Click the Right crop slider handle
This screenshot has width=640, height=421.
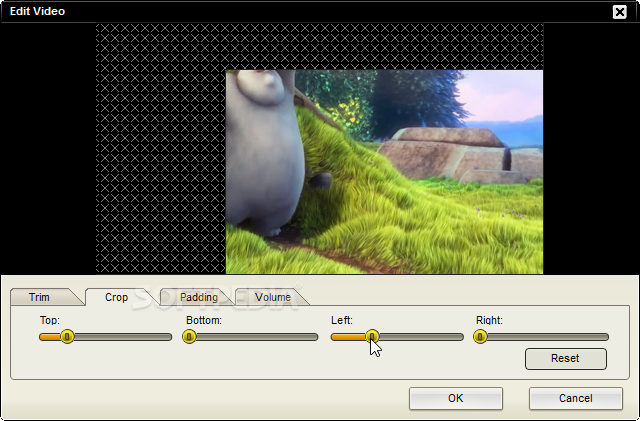click(x=480, y=337)
